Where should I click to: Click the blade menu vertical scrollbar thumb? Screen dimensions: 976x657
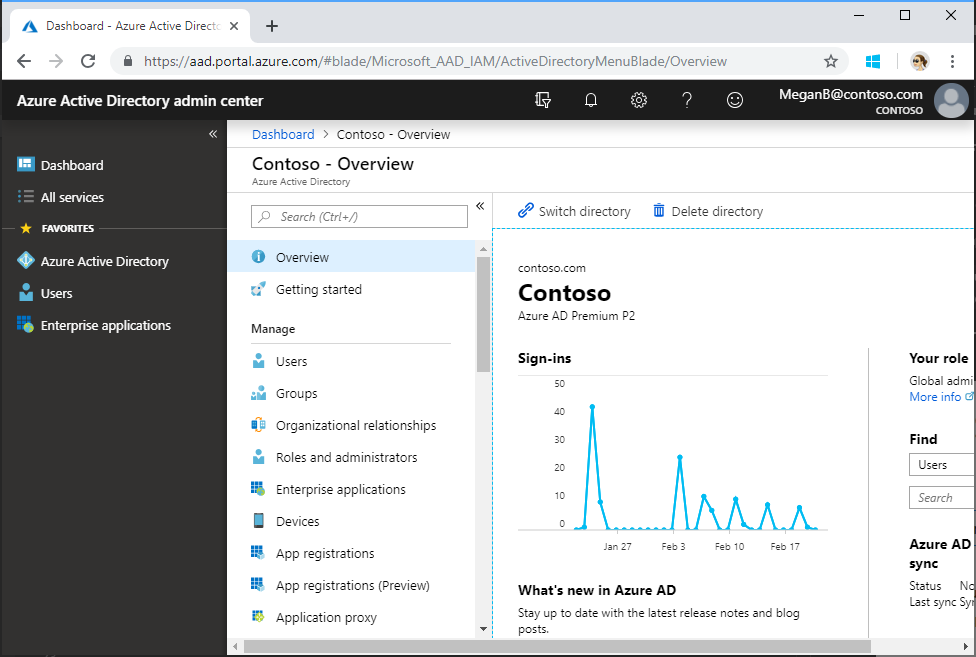pyautogui.click(x=483, y=314)
